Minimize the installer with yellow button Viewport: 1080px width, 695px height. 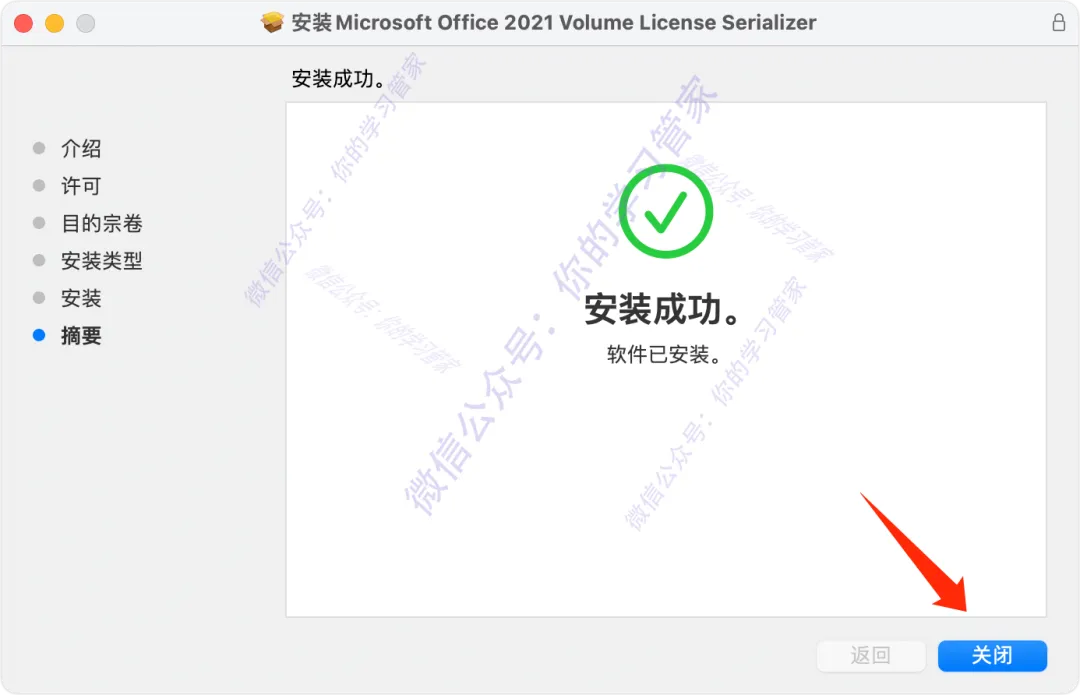coord(54,23)
